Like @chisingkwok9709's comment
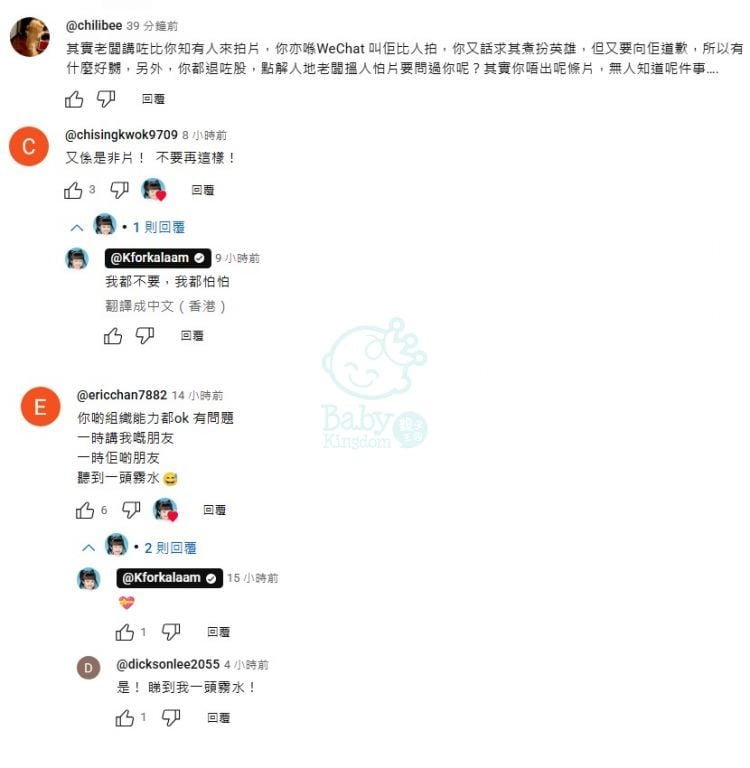 coord(73,190)
